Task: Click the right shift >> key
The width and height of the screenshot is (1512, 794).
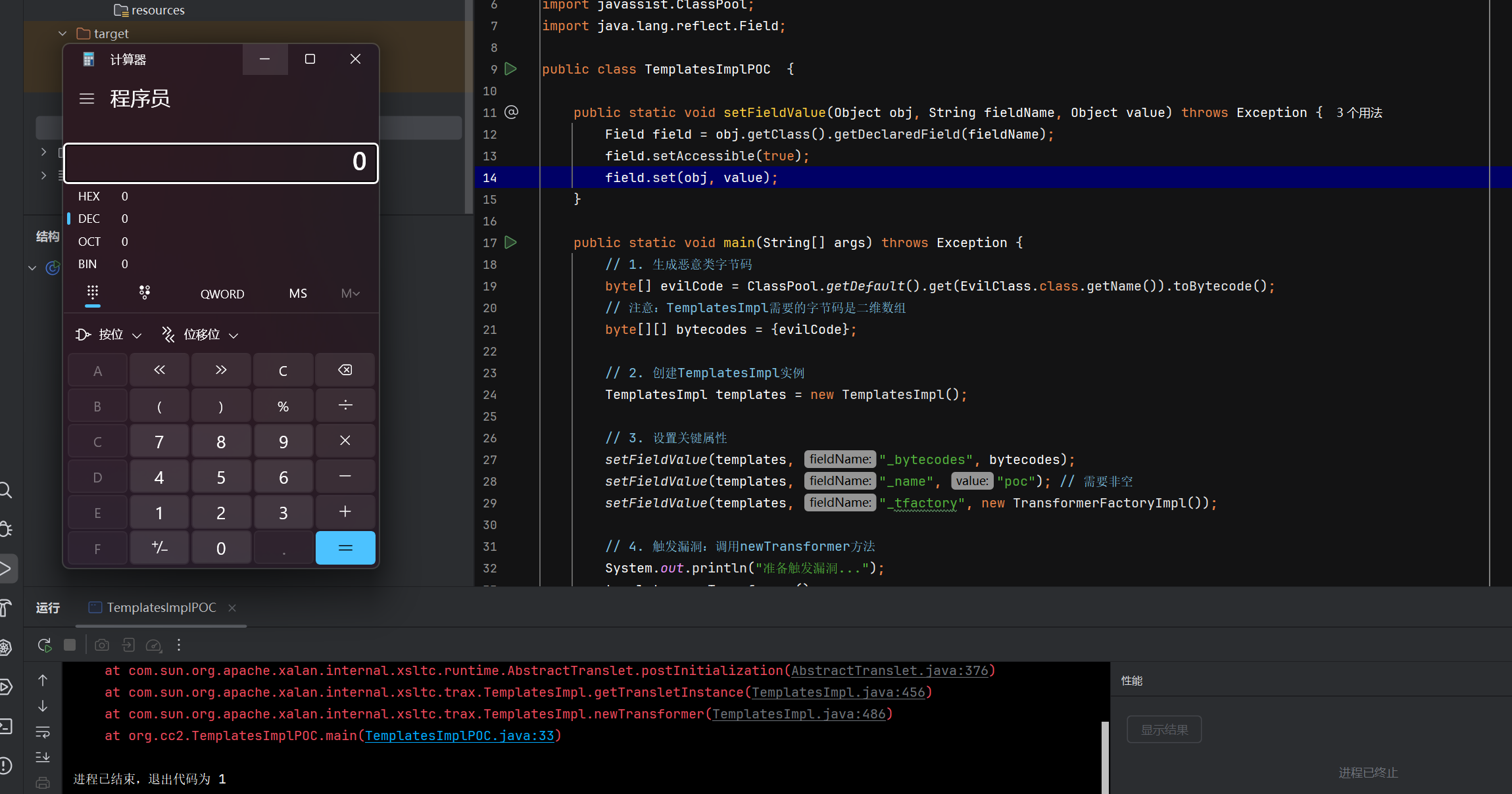Action: 221,370
